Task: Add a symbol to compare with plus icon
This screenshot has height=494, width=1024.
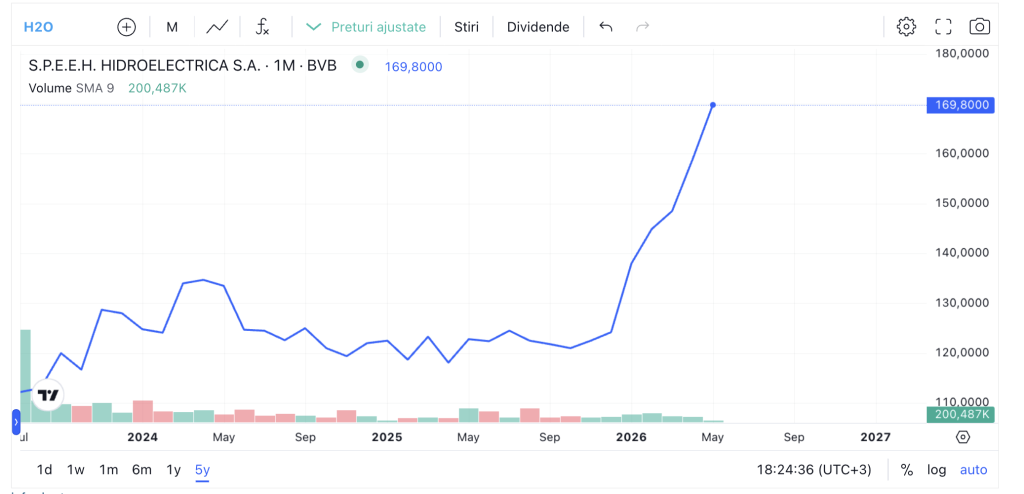Action: pos(126,27)
